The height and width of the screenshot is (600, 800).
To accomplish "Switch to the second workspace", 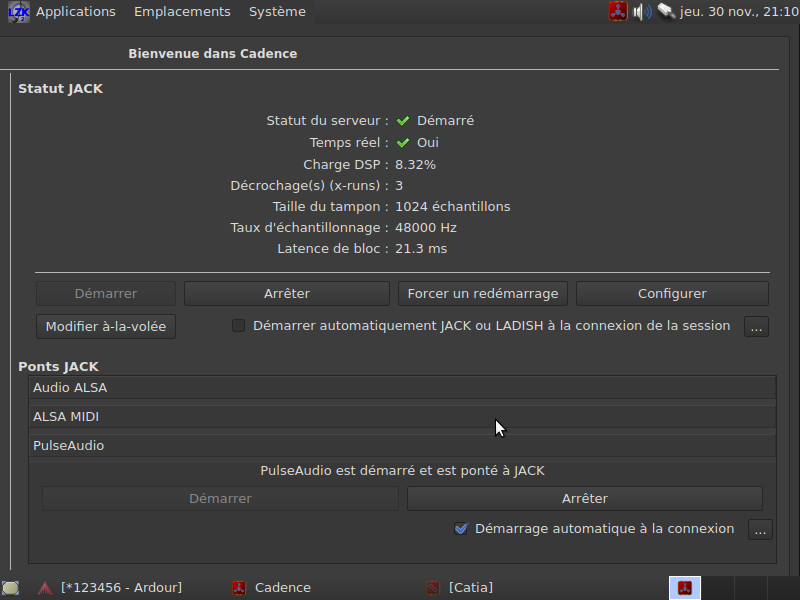I will [x=718, y=588].
